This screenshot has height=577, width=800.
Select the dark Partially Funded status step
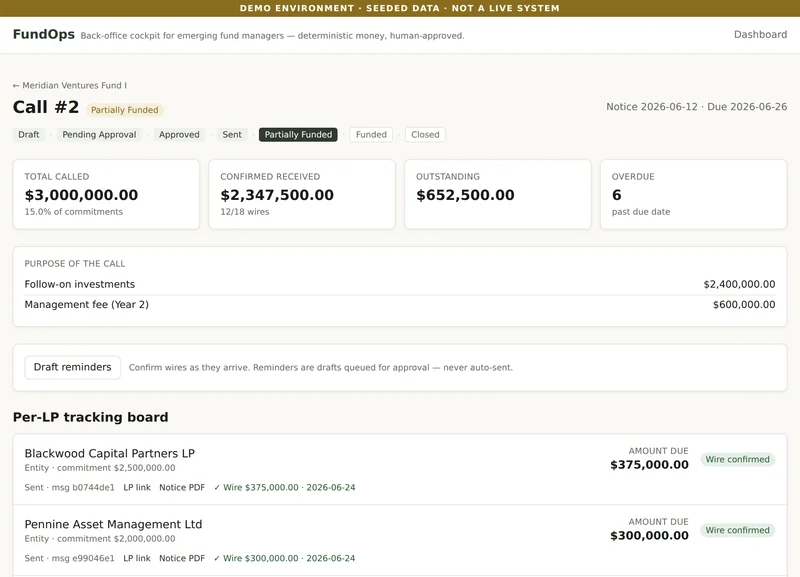click(x=298, y=135)
